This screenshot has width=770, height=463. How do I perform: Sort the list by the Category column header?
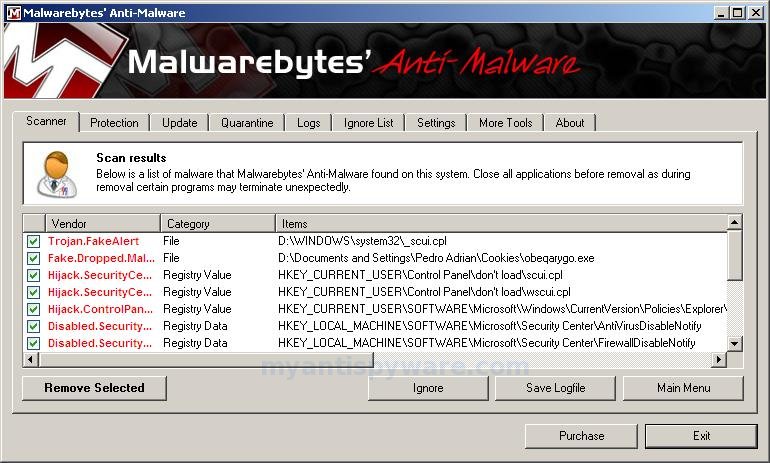[218, 223]
